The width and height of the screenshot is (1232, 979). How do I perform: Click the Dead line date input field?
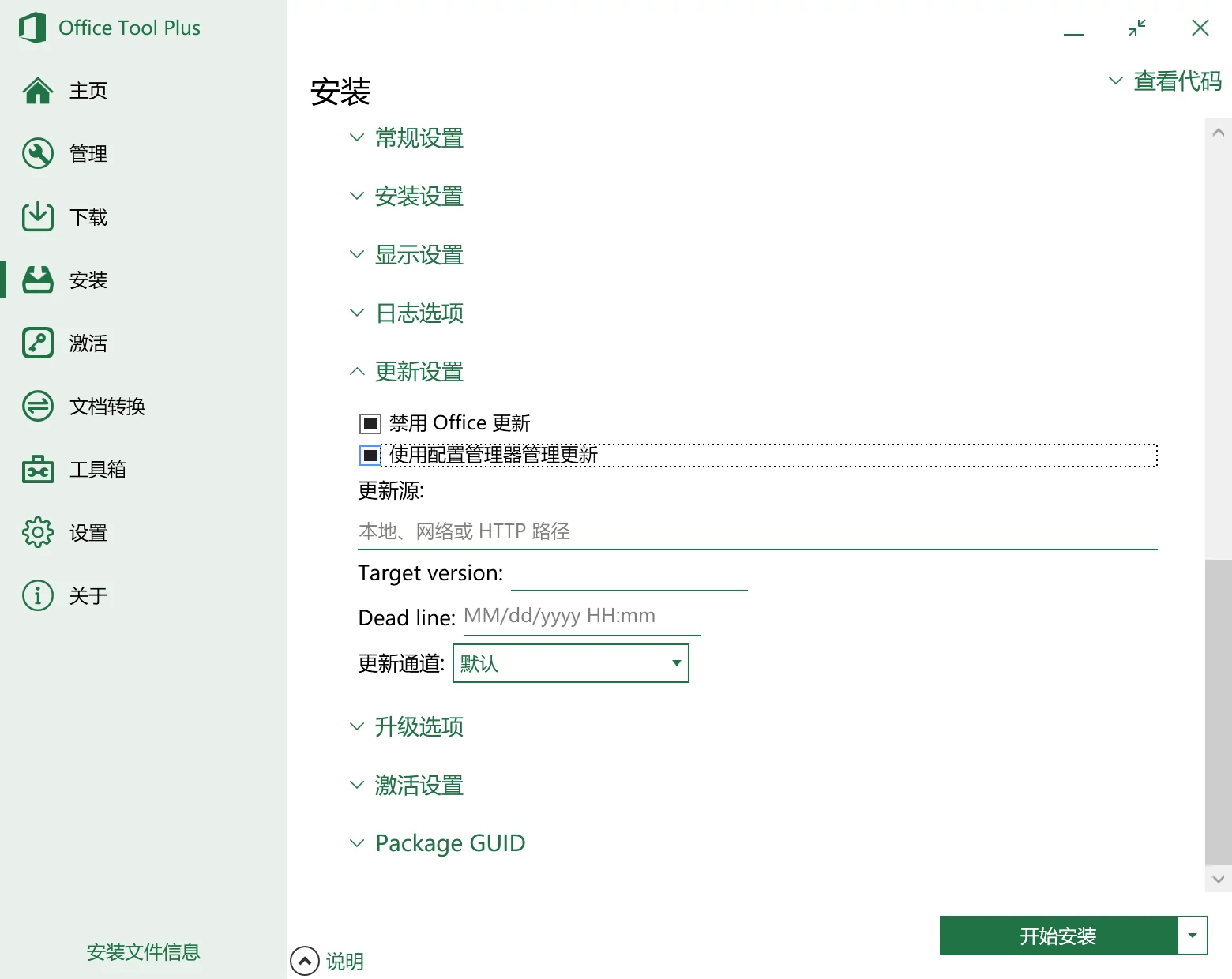pos(581,617)
